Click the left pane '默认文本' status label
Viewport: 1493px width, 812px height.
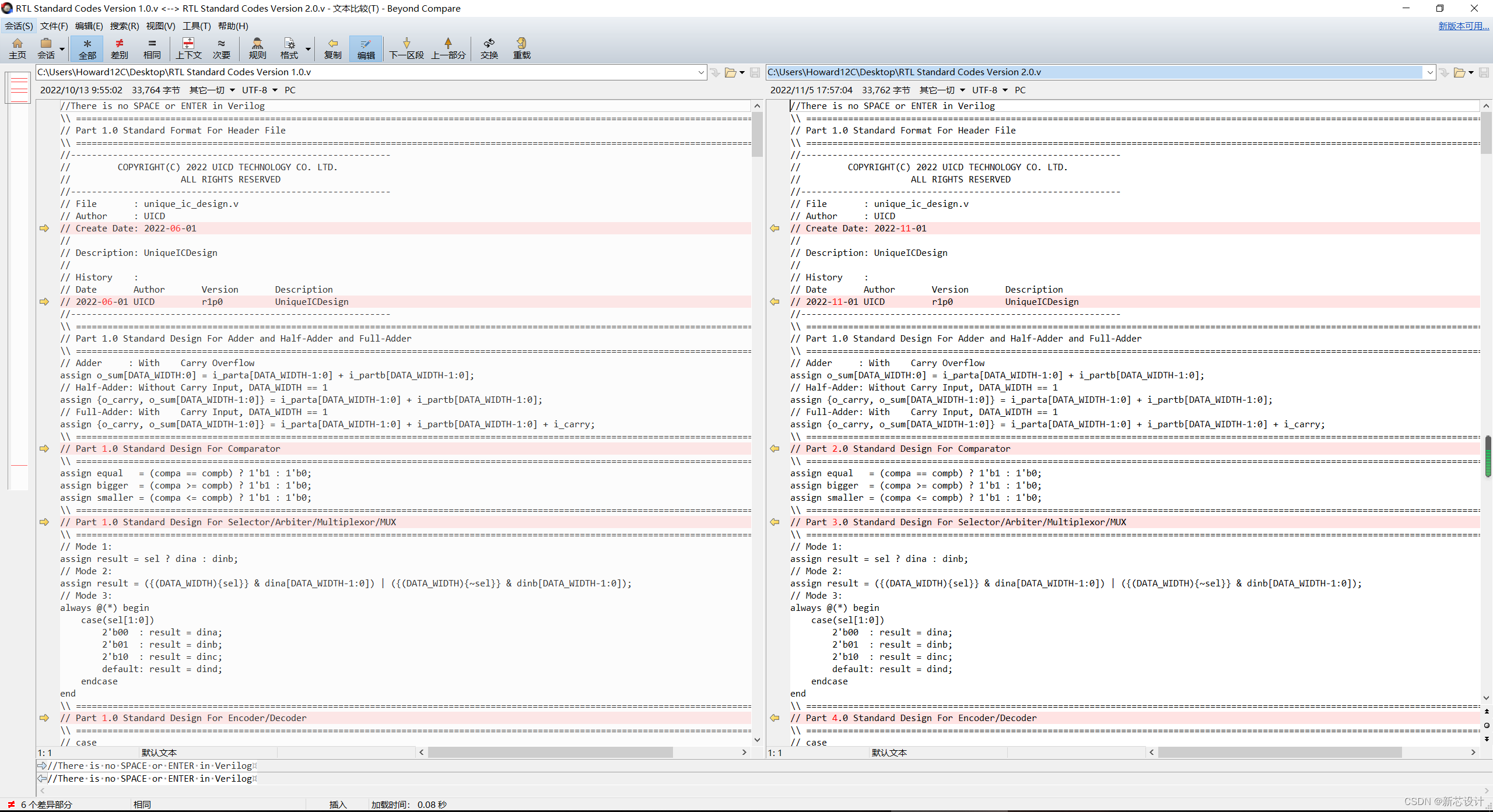(x=159, y=753)
